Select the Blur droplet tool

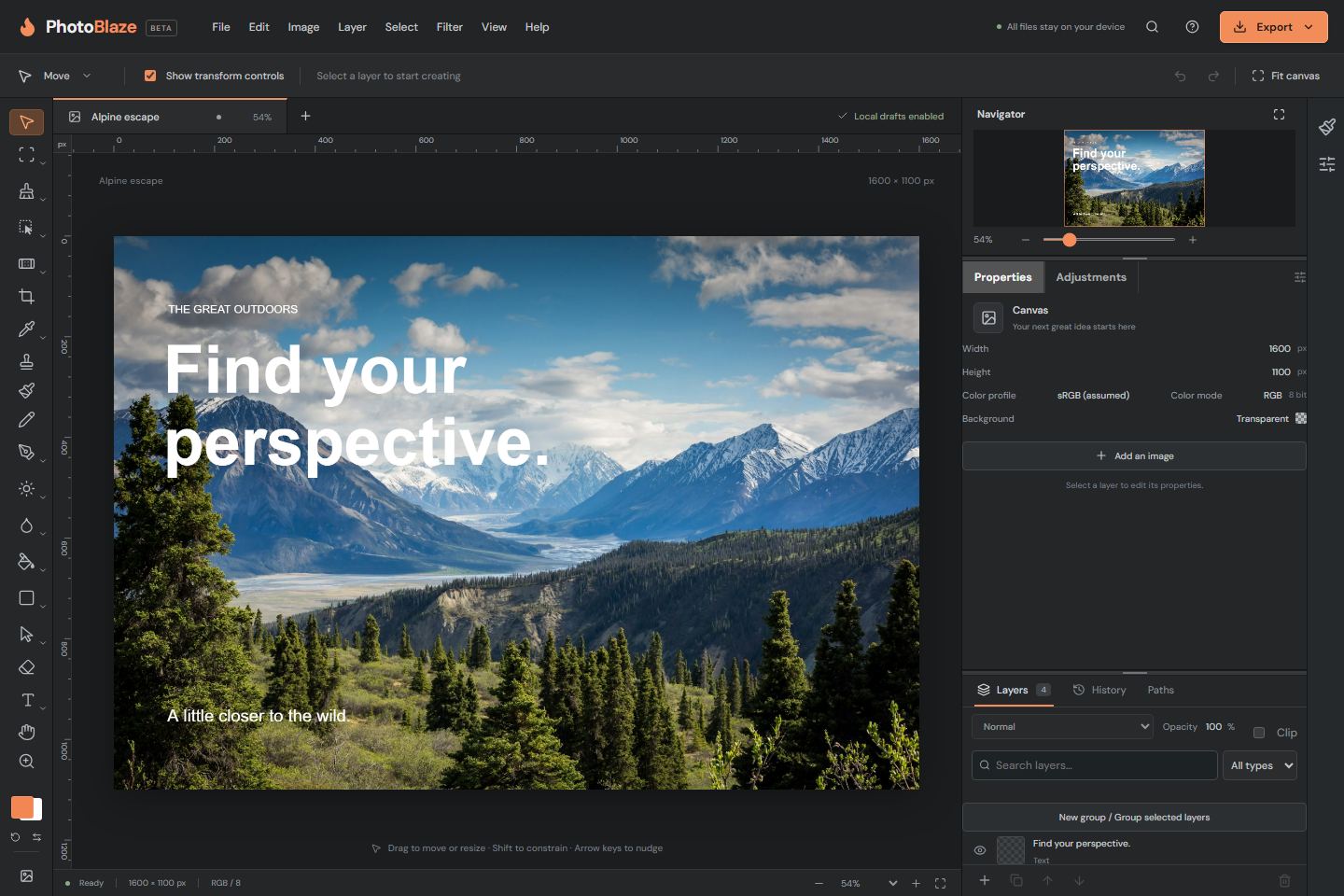coord(26,525)
